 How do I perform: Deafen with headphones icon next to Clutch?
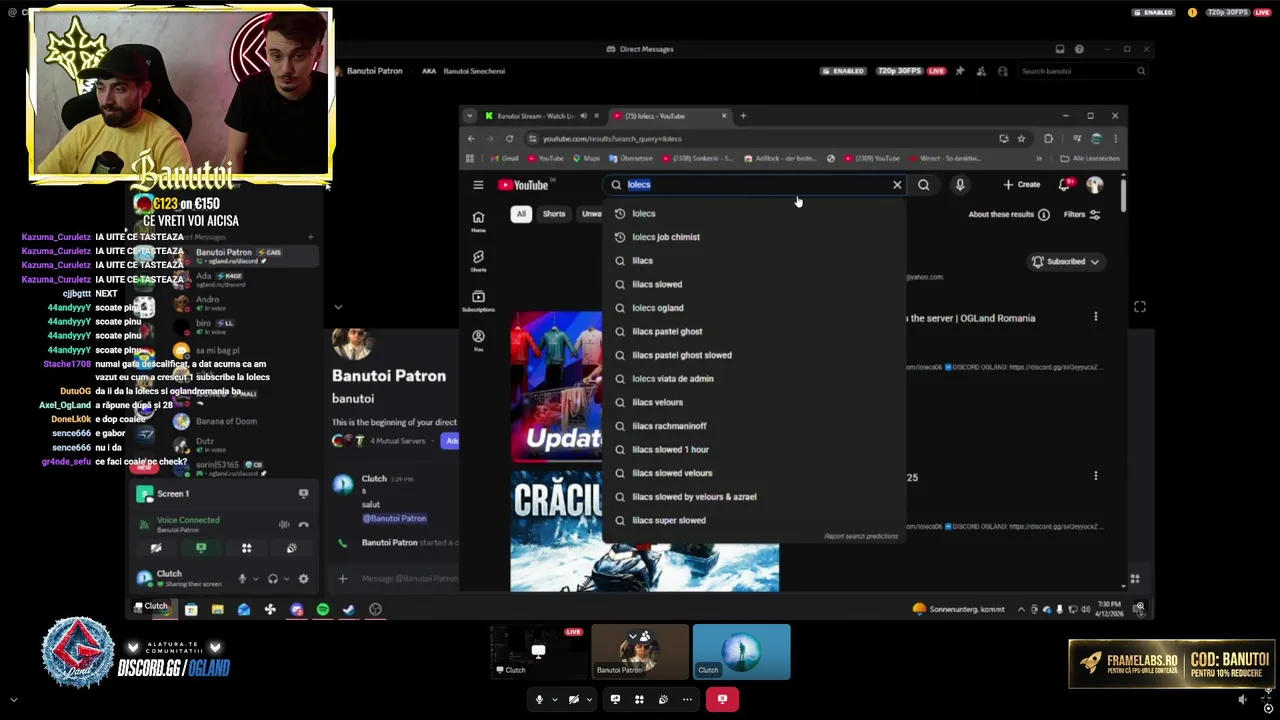[x=273, y=578]
